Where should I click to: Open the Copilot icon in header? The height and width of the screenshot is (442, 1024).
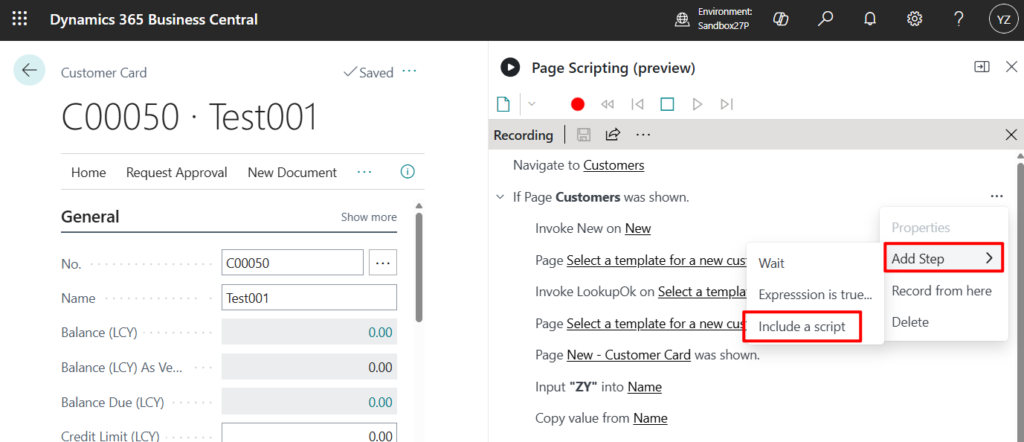(x=783, y=19)
